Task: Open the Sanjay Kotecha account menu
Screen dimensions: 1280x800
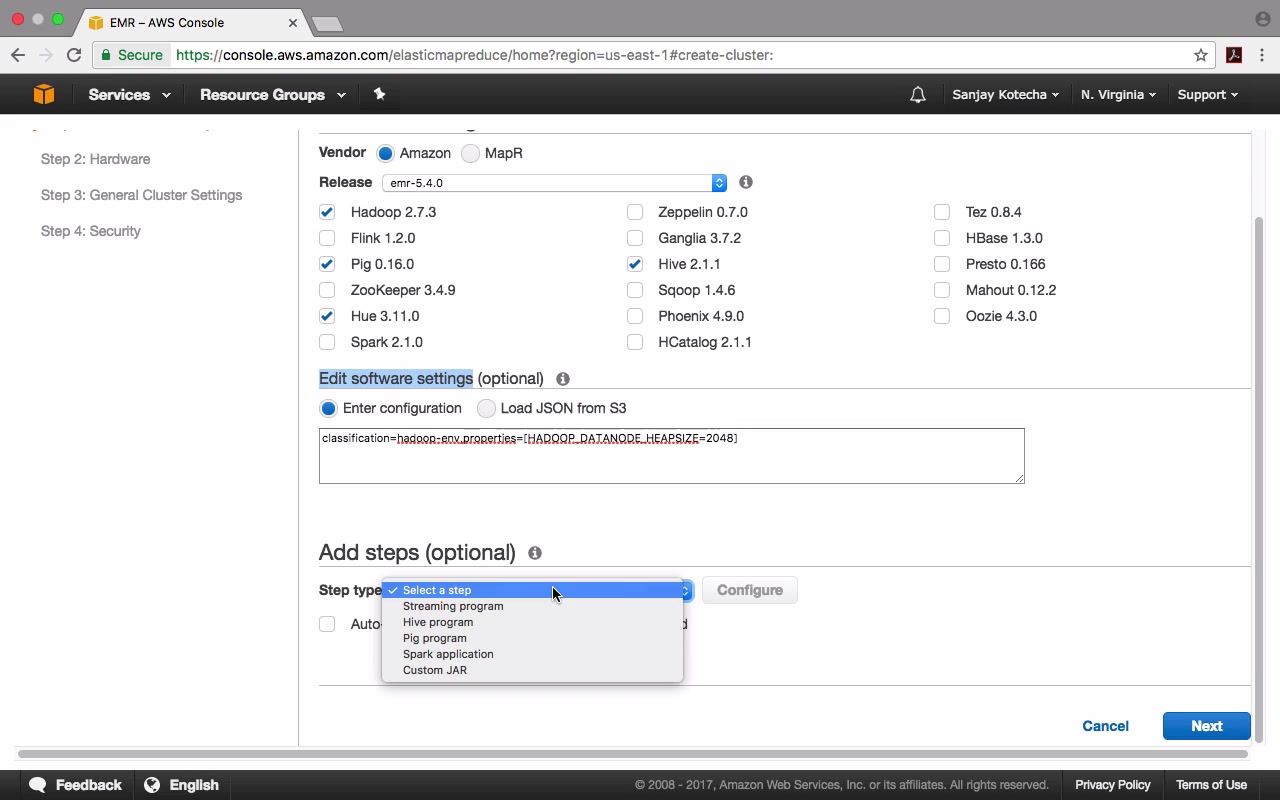Action: (1006, 95)
